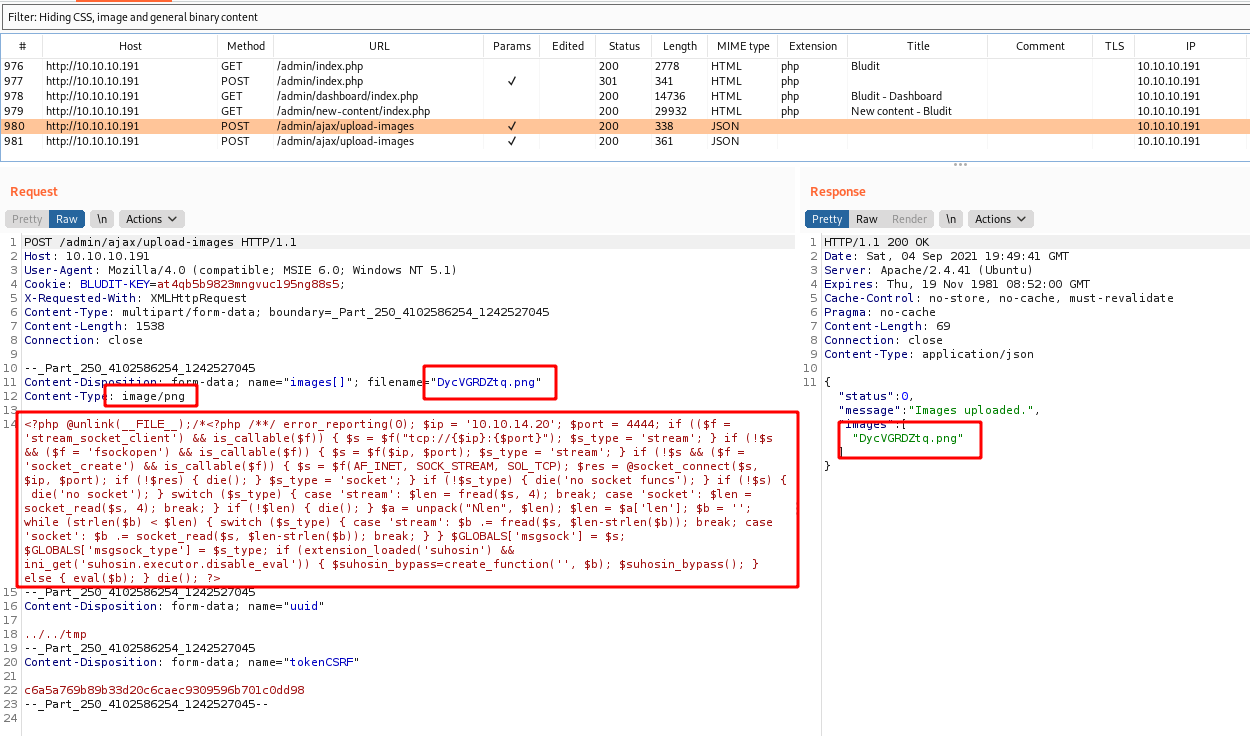Click the "New content - Bludit" title cell
The image size is (1250, 736).
click(x=901, y=111)
